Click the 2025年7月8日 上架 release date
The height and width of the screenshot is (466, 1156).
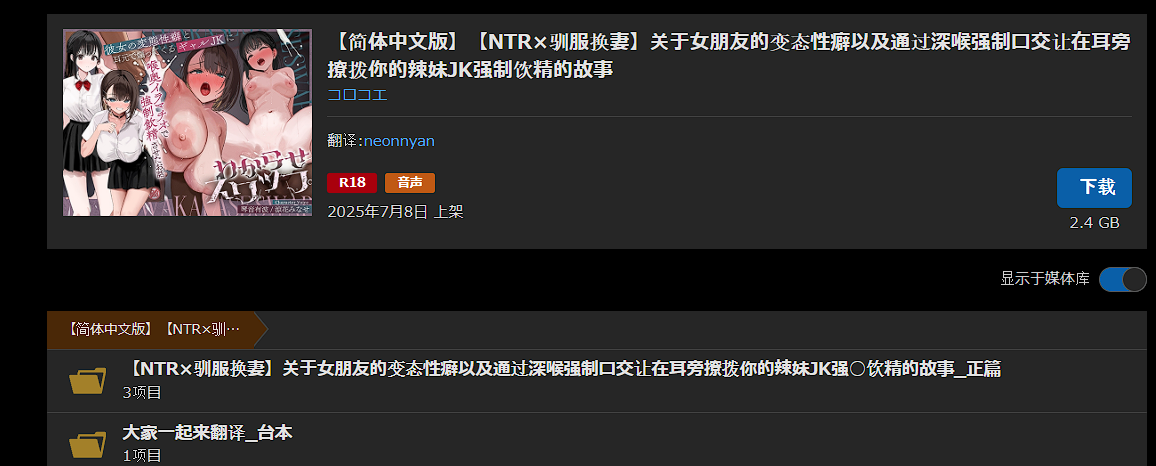(395, 212)
